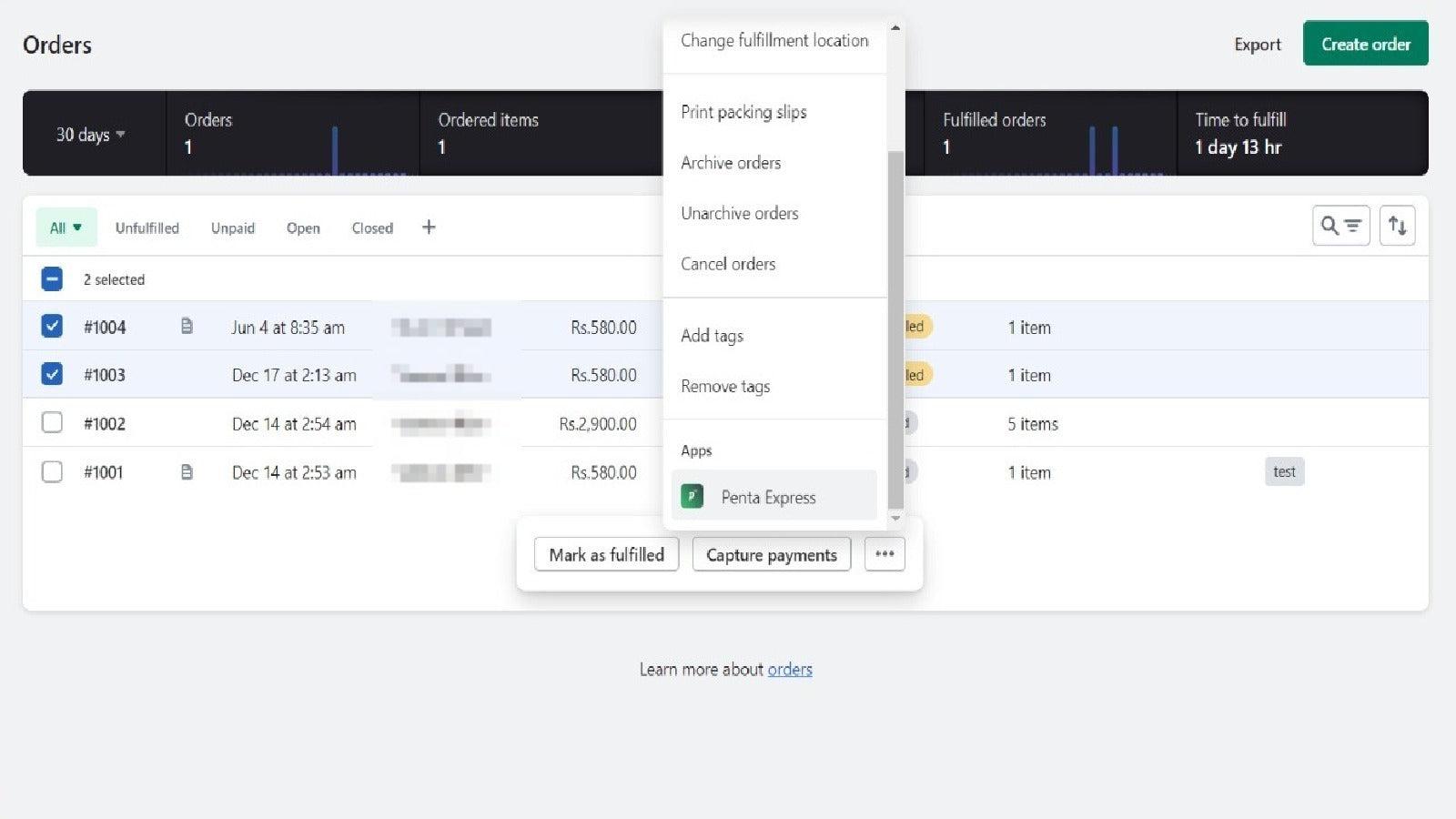Uncheck the order #1003 checkbox
The image size is (1456, 819).
point(52,374)
